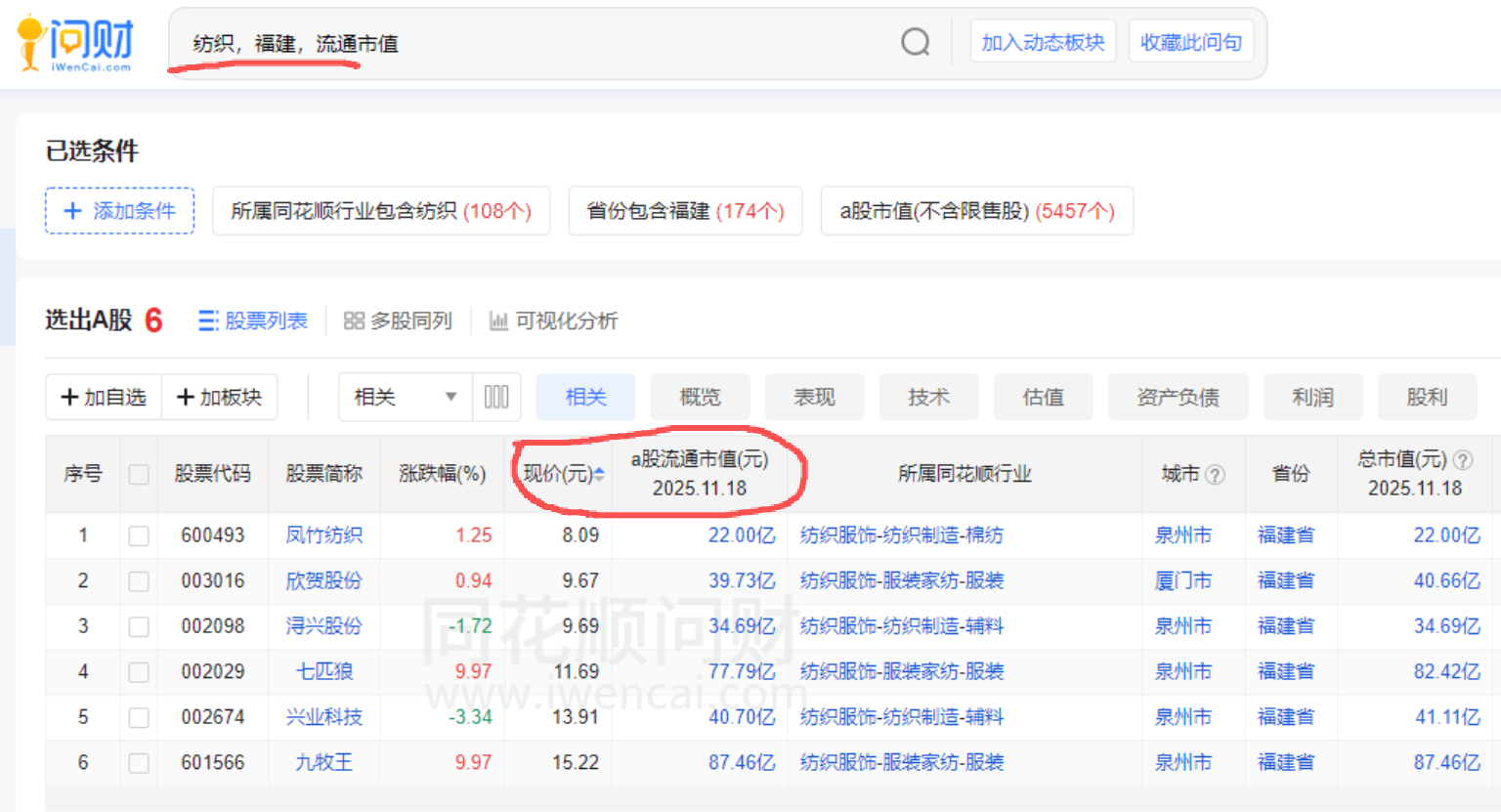Viewport: 1501px width, 812px height.
Task: Click the 77.79亿 circulating value cell
Action: 742,672
